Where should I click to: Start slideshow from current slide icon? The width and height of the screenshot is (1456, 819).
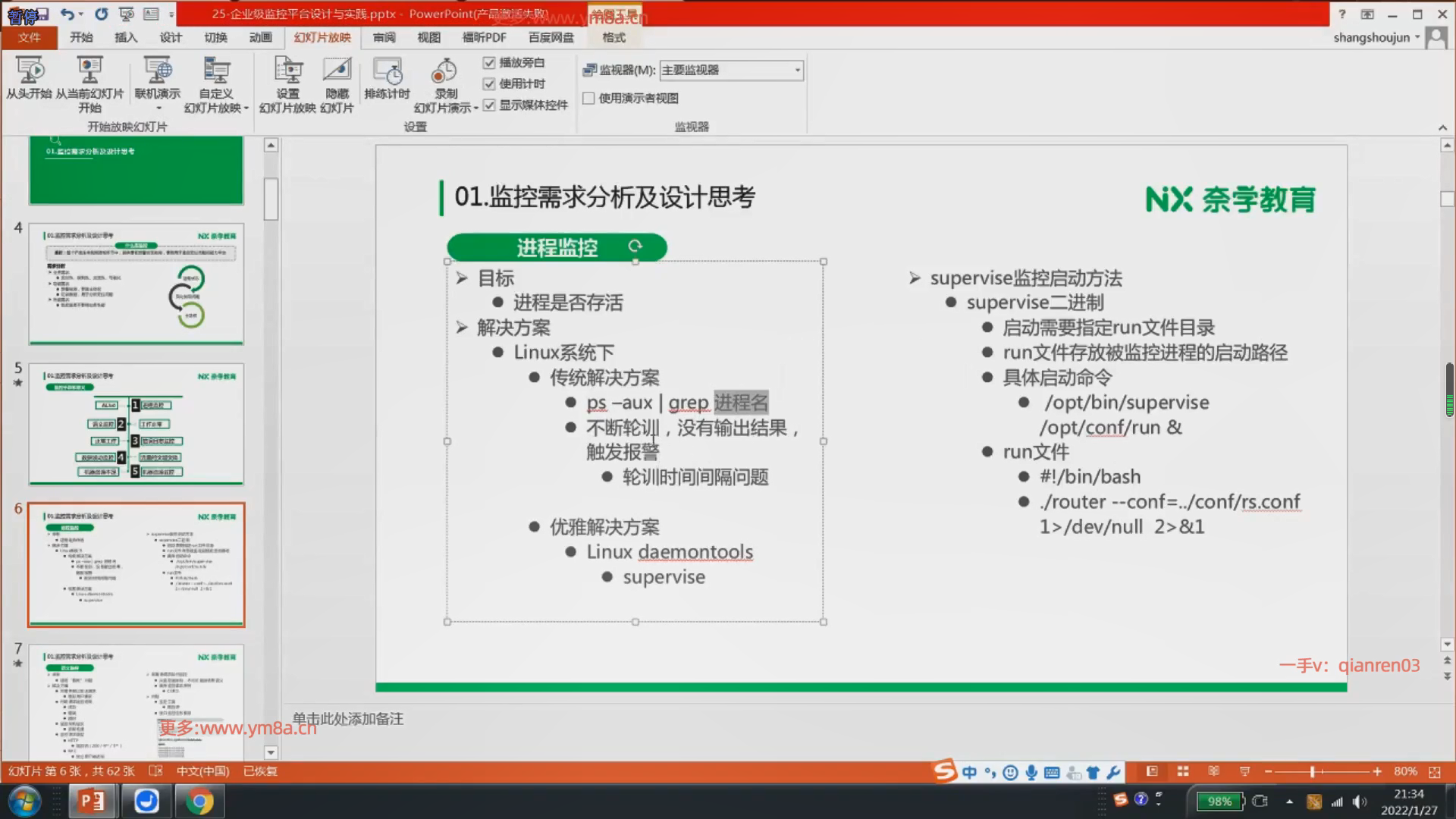tap(89, 71)
